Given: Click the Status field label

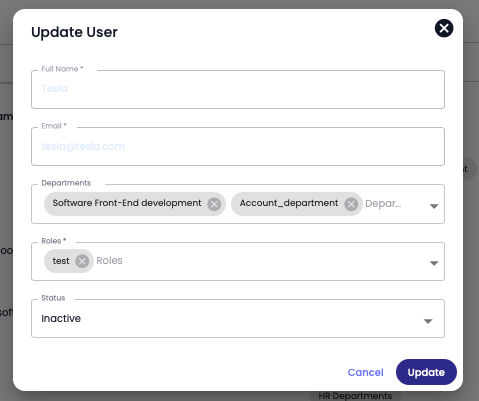Looking at the screenshot, I should pos(53,298).
